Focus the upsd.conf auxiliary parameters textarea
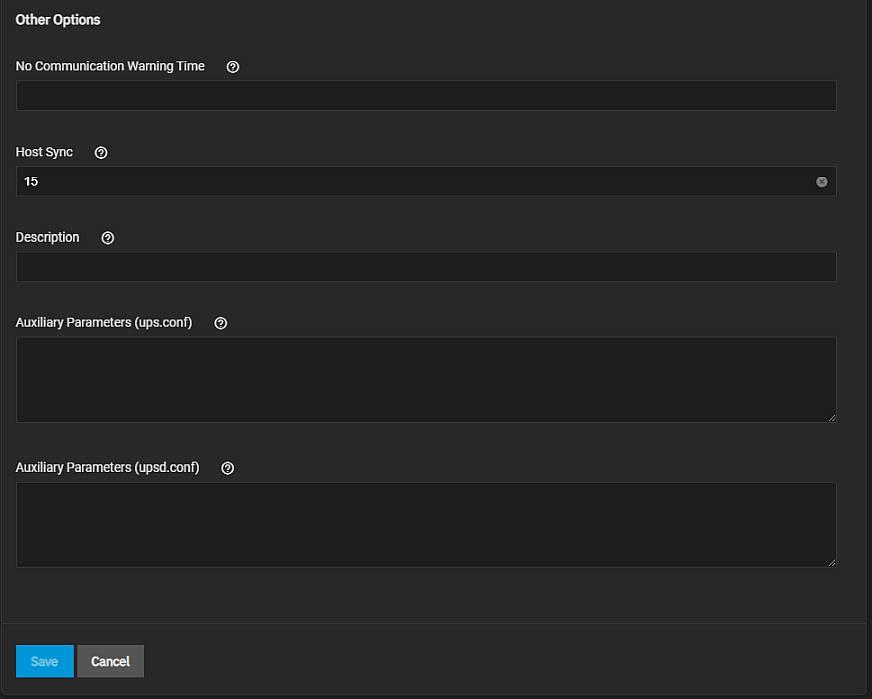 tap(426, 525)
